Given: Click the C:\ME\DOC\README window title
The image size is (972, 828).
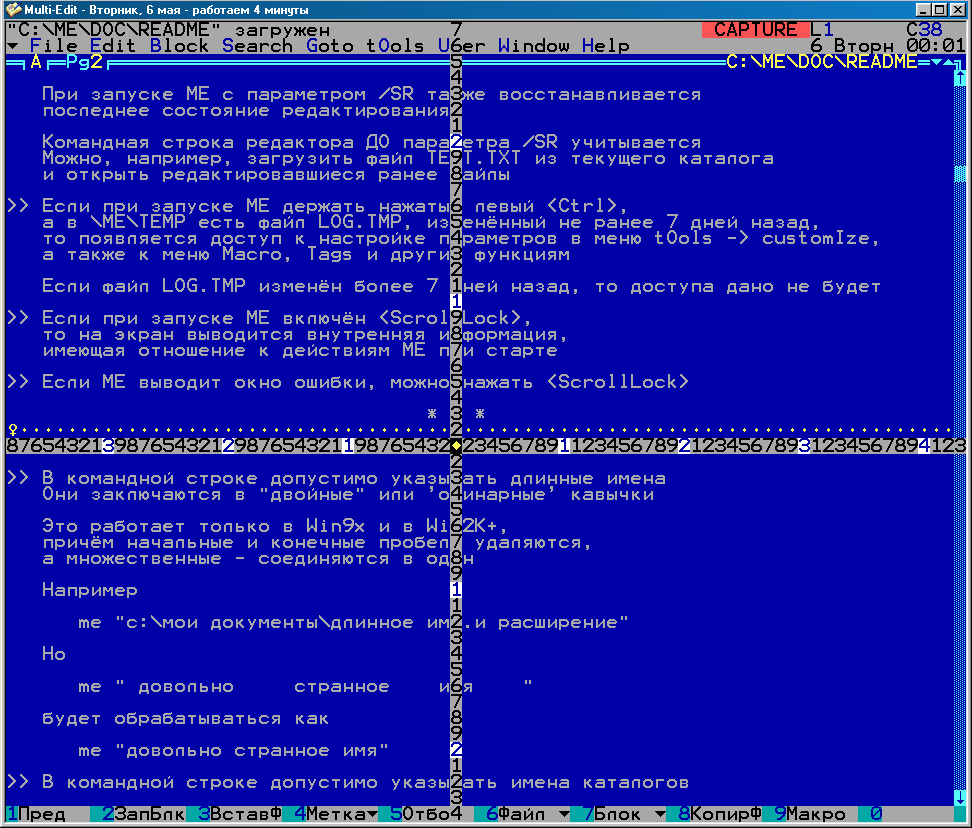Looking at the screenshot, I should coord(821,62).
